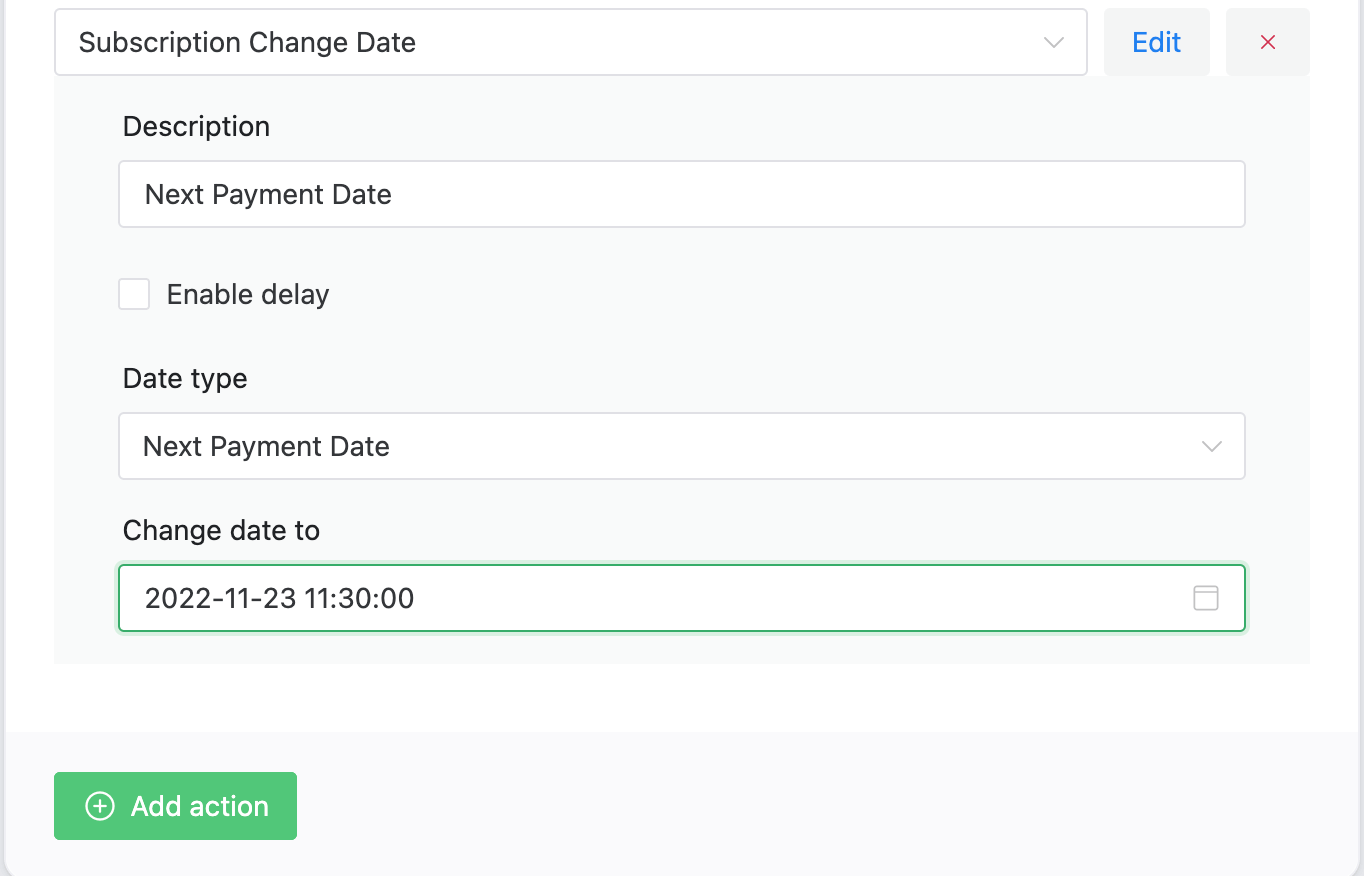Click the Edit button
Viewport: 1364px width, 876px height.
(x=1157, y=42)
